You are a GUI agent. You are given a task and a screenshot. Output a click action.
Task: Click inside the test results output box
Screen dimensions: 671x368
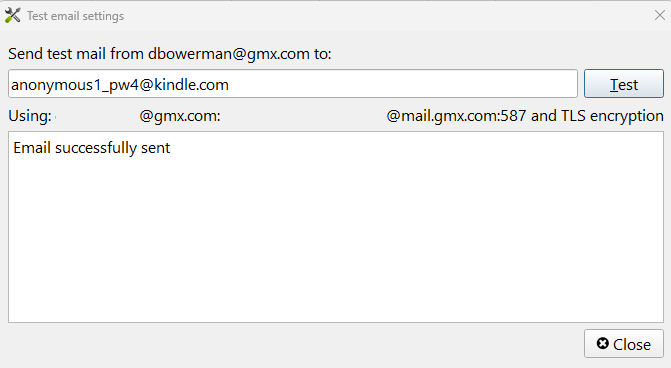click(x=336, y=227)
